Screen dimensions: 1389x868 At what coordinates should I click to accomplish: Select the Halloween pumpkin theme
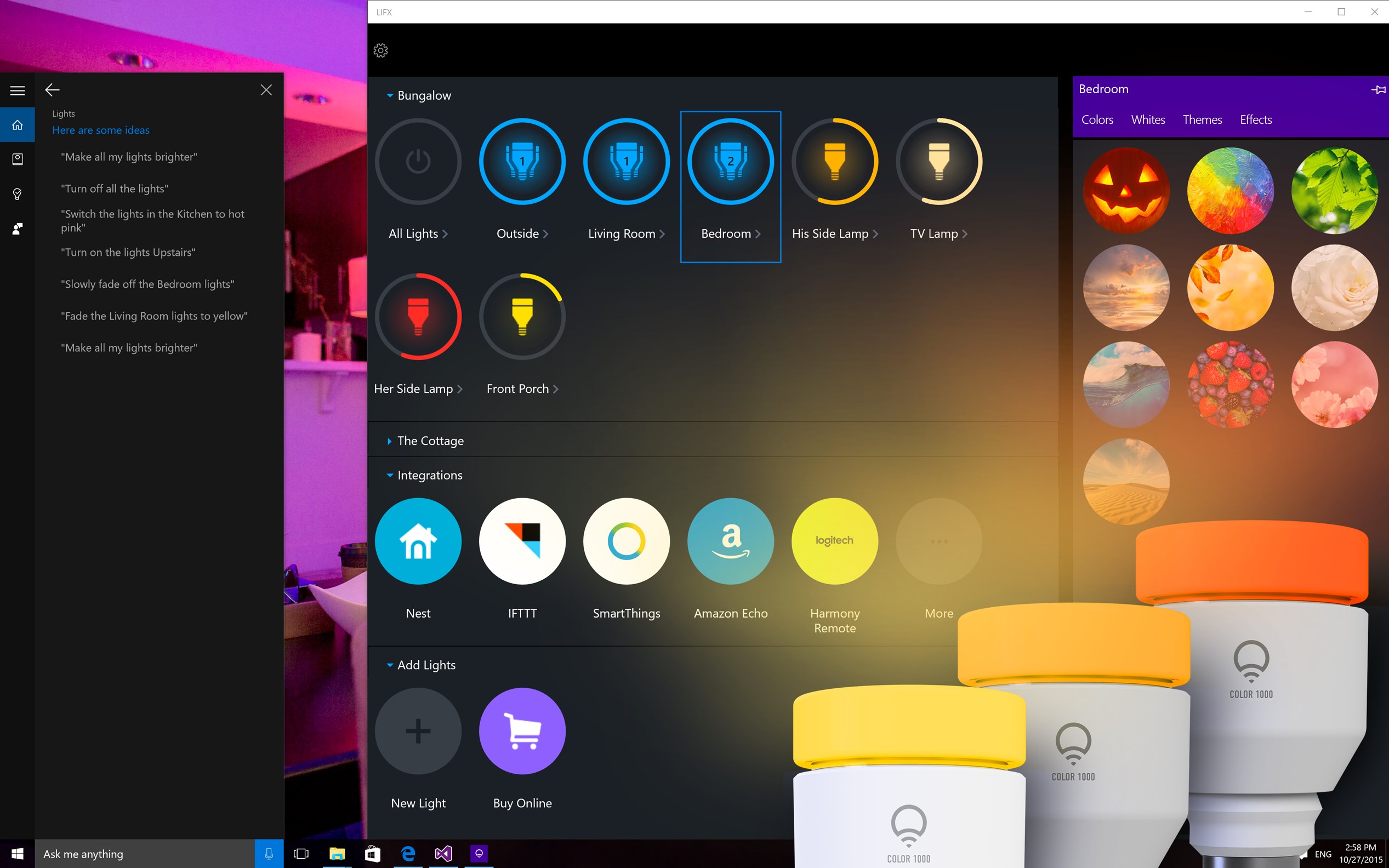[x=1126, y=191]
